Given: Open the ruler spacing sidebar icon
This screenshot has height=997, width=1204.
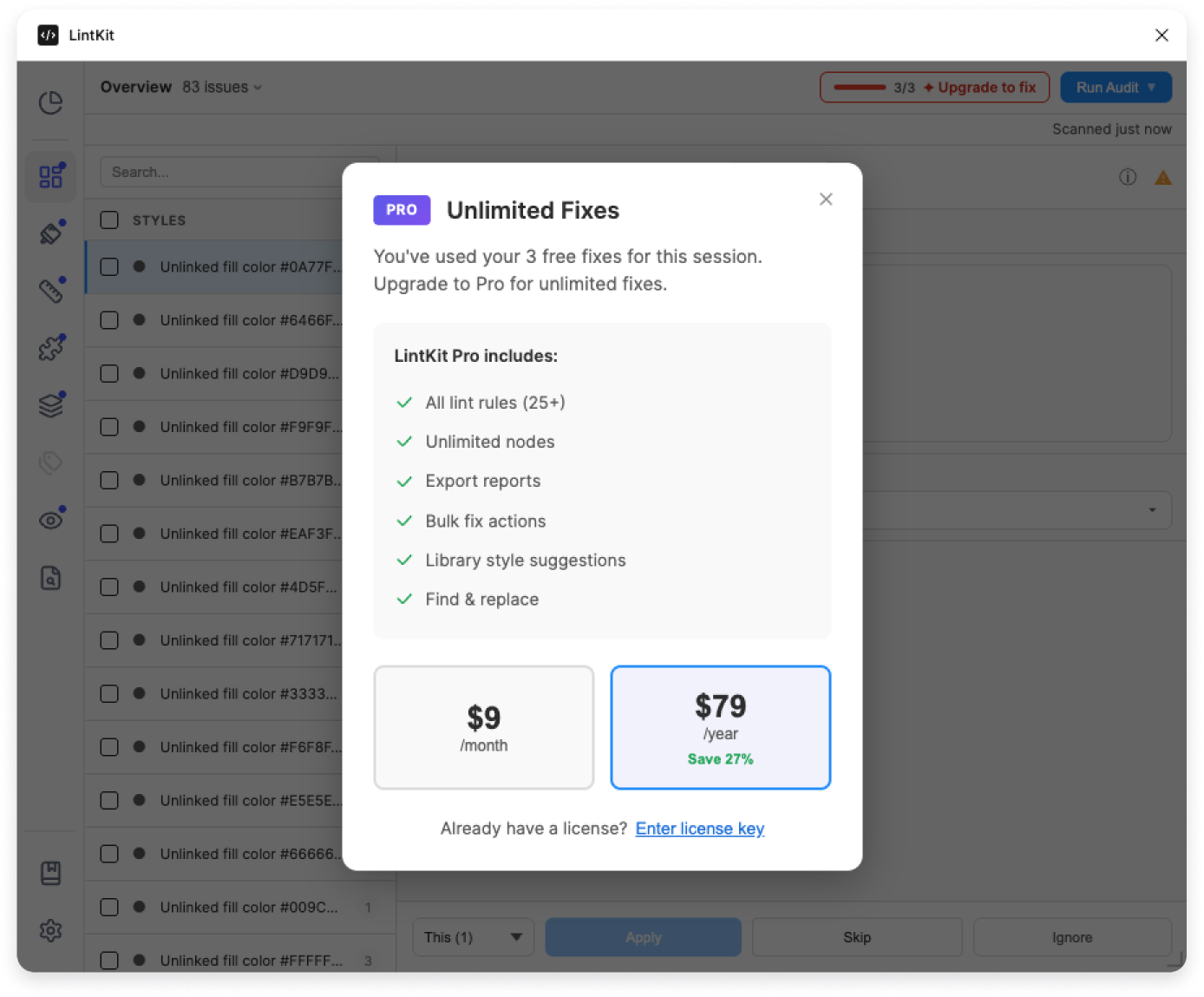Looking at the screenshot, I should (x=51, y=291).
